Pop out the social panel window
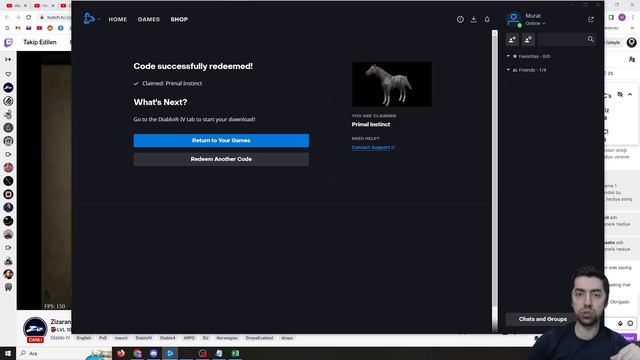This screenshot has height=360, width=640. pos(591,19)
